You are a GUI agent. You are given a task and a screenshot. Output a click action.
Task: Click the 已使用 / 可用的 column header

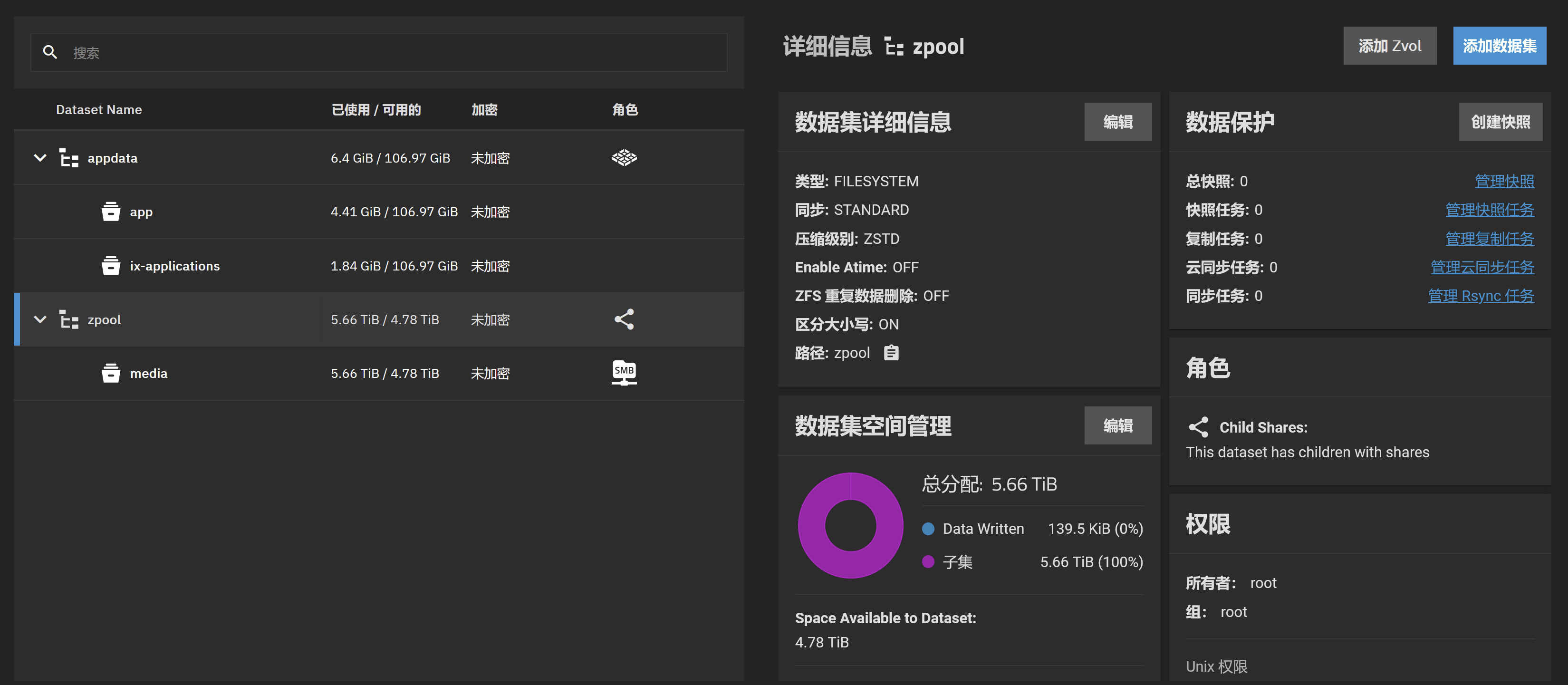(x=375, y=110)
